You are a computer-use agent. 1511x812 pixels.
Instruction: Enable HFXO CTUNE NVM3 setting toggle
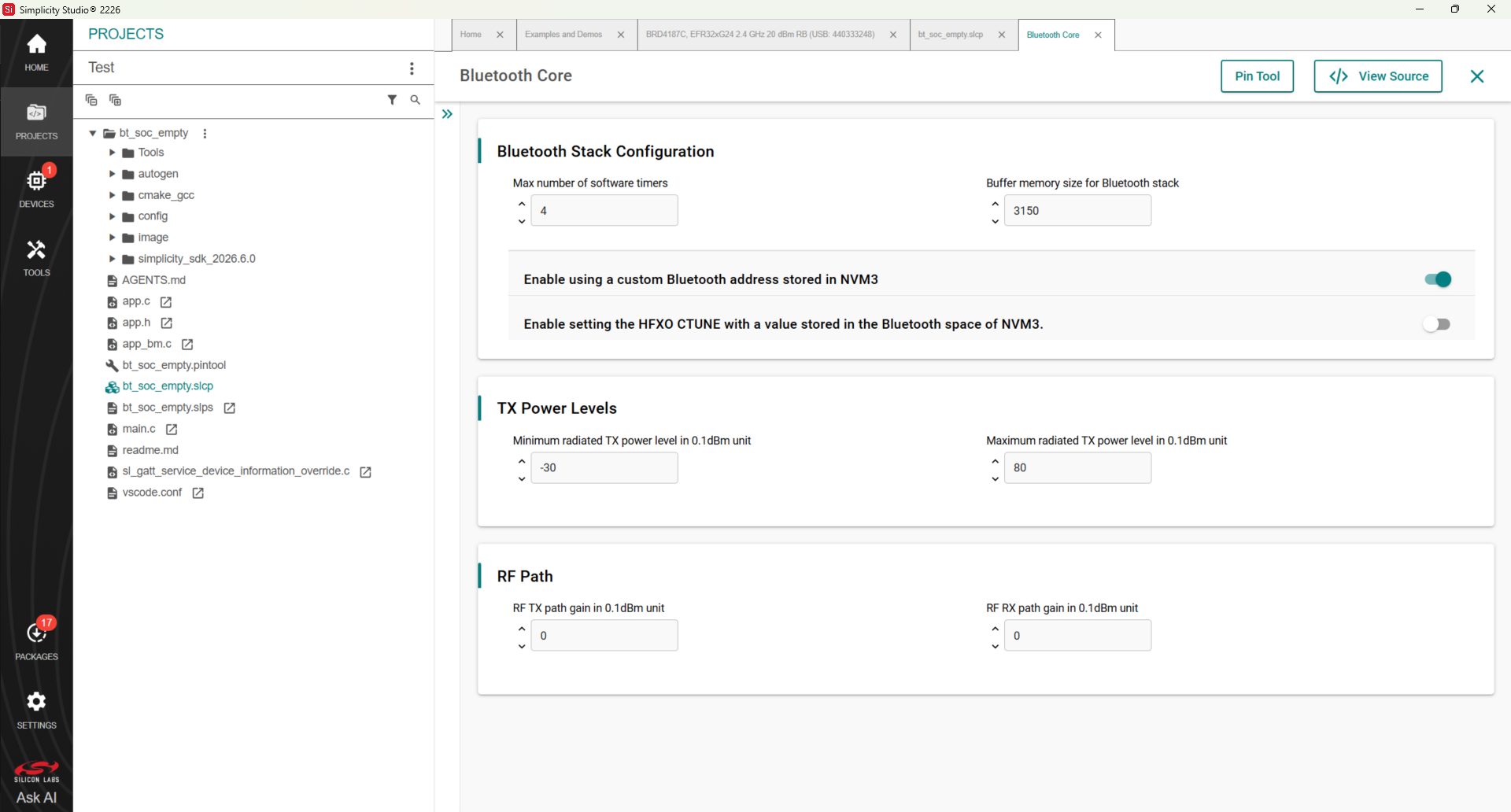(x=1436, y=324)
